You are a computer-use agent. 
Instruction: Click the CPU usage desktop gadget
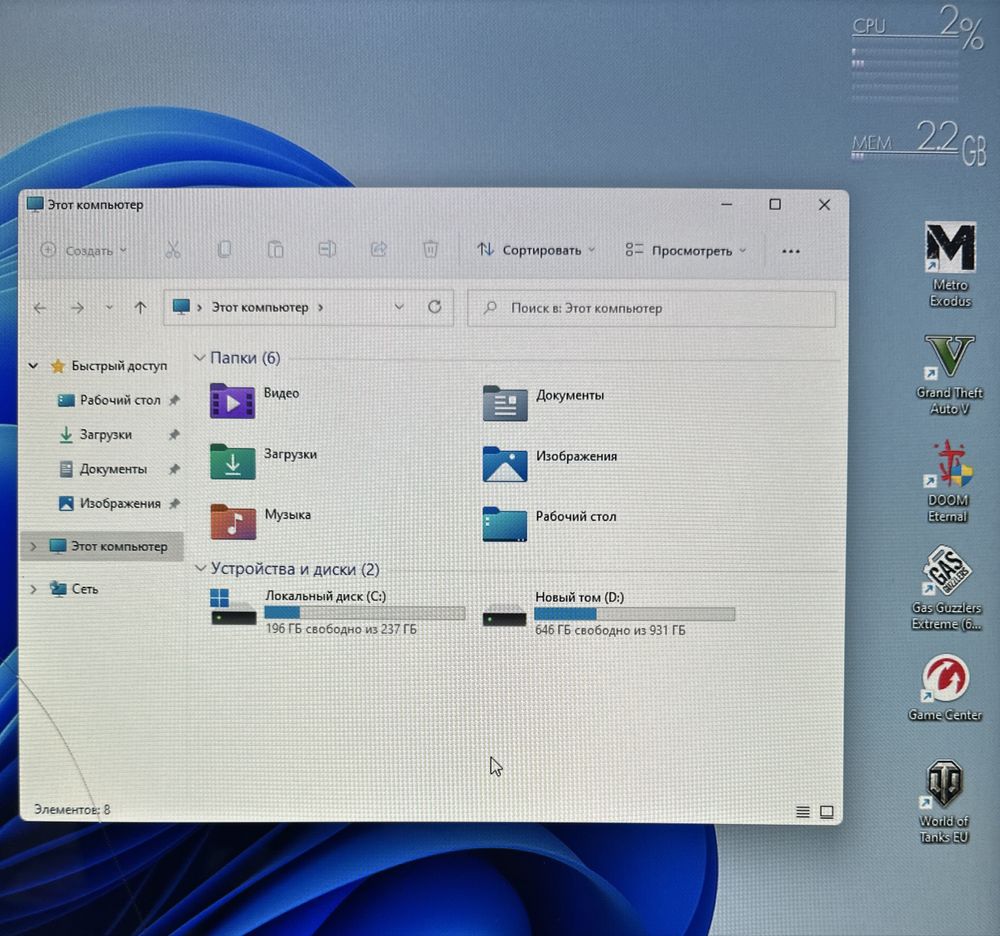(x=916, y=54)
